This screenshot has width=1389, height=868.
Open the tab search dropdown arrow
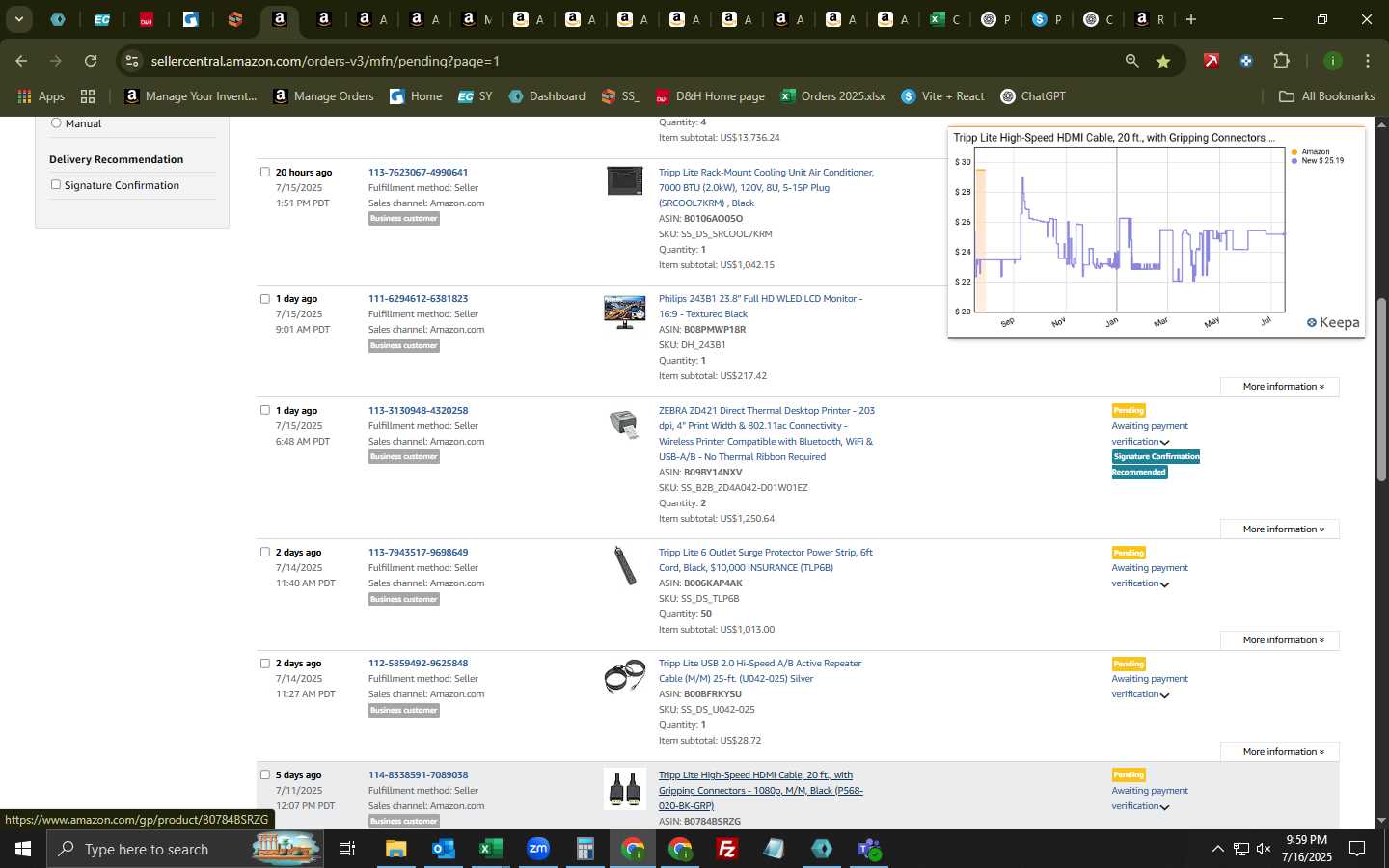18,19
